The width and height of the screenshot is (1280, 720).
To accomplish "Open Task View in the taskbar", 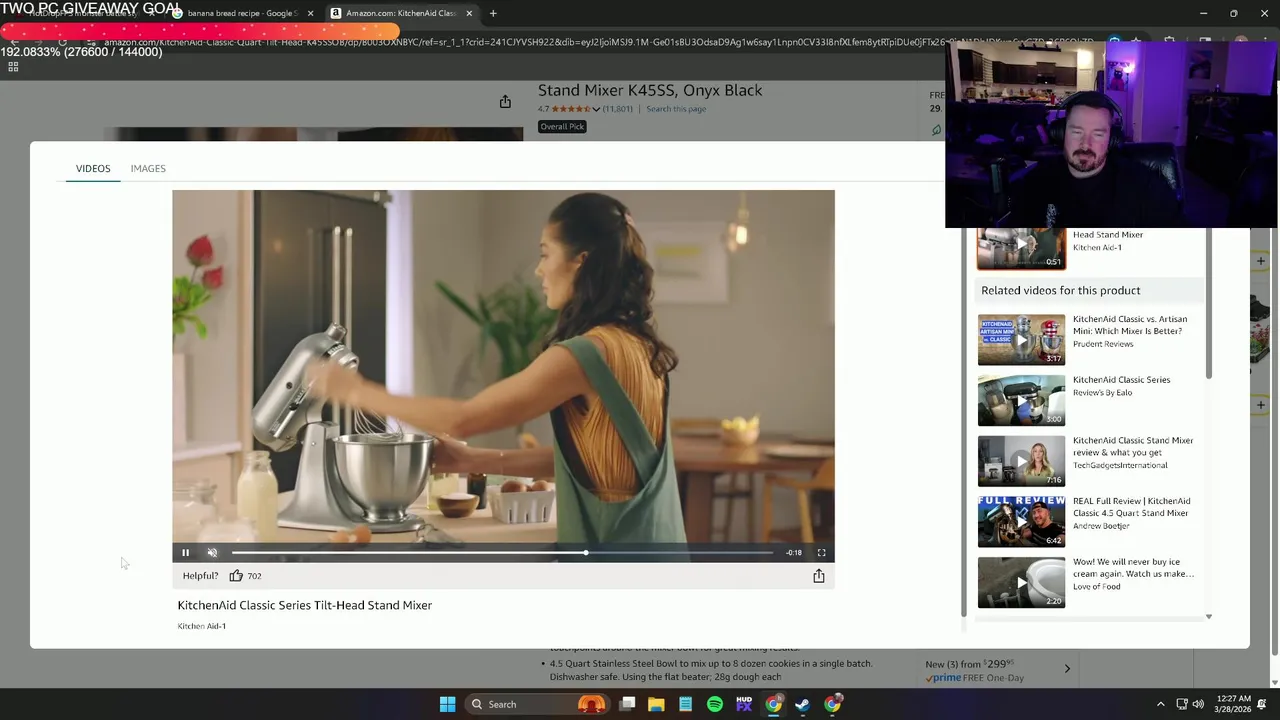I will point(627,704).
